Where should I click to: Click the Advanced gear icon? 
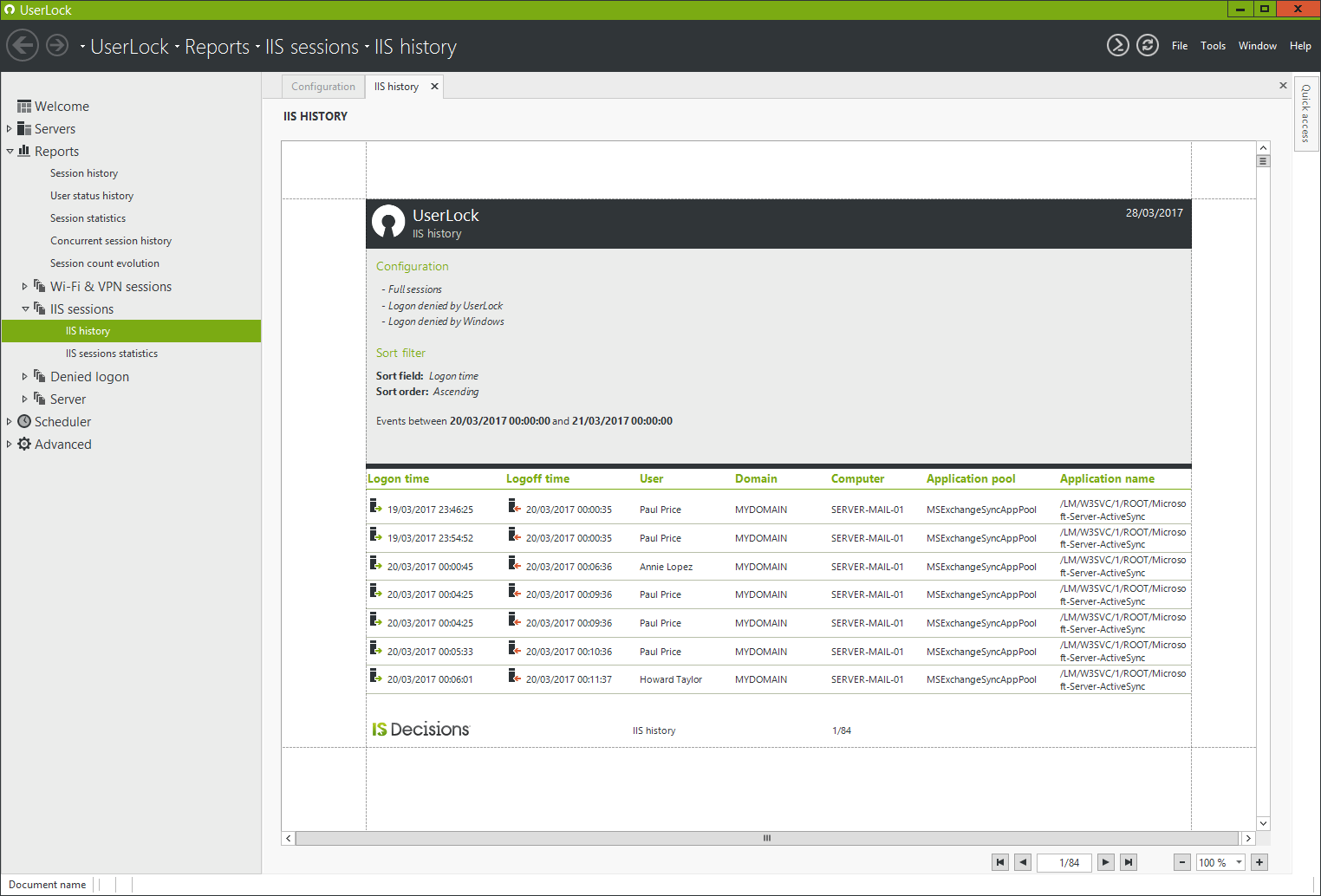coord(24,444)
